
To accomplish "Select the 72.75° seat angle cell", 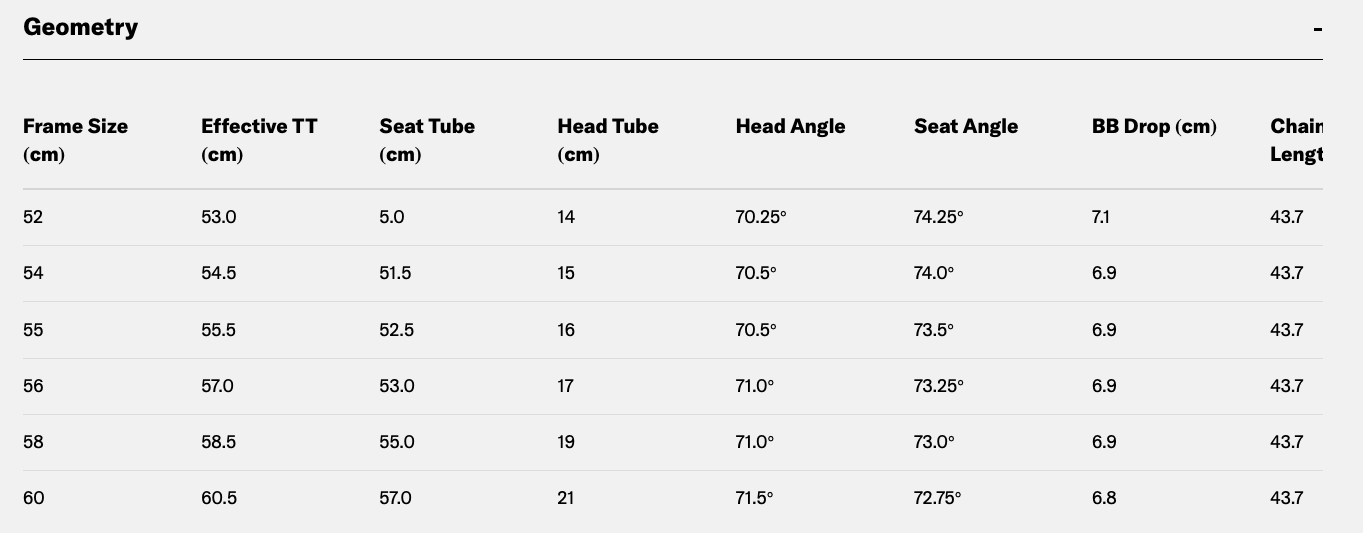I will (x=937, y=498).
